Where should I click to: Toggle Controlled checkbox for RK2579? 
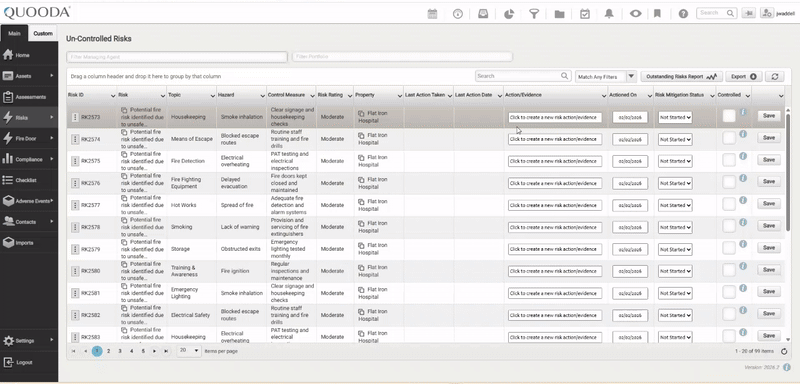(x=729, y=248)
